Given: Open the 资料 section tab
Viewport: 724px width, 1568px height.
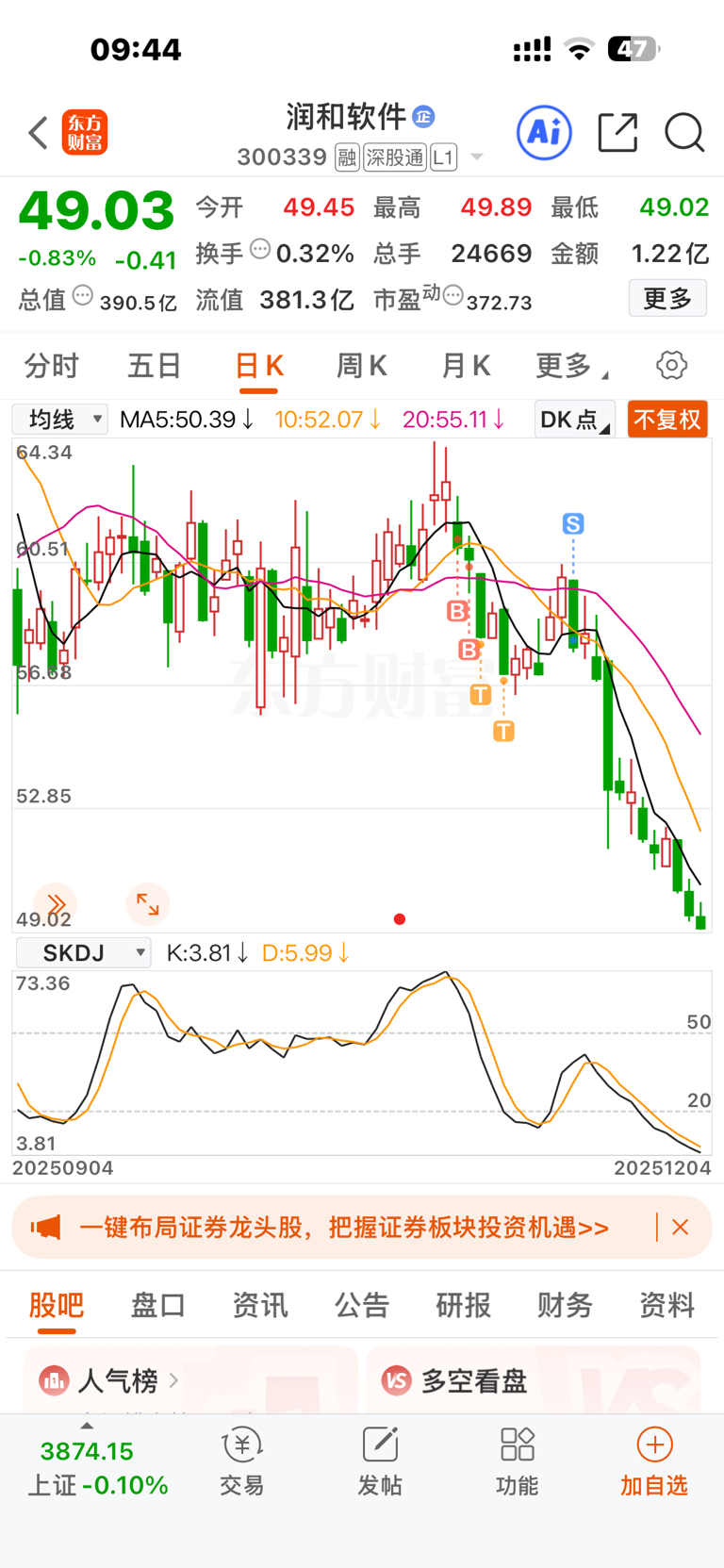Looking at the screenshot, I should [x=666, y=1305].
